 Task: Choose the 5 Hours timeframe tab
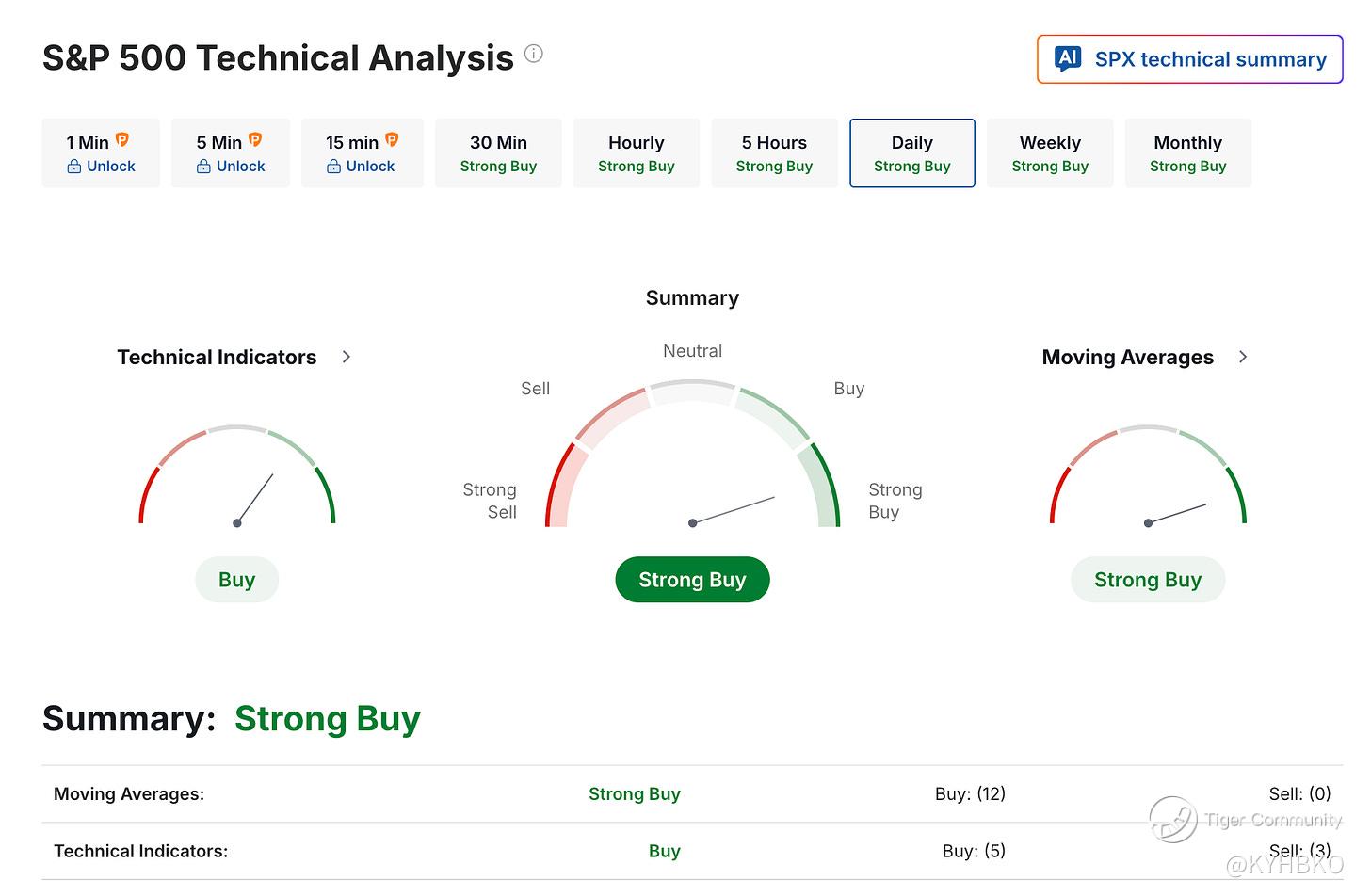(x=774, y=153)
